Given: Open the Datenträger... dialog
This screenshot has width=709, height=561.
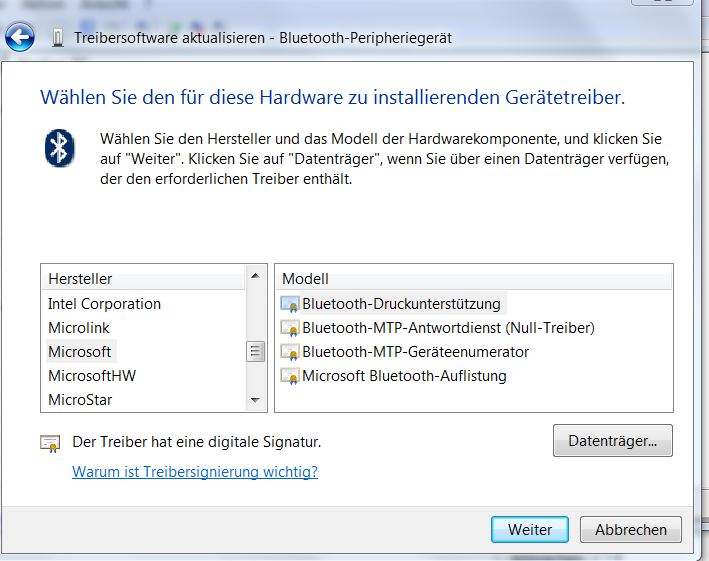Looking at the screenshot, I should [613, 440].
